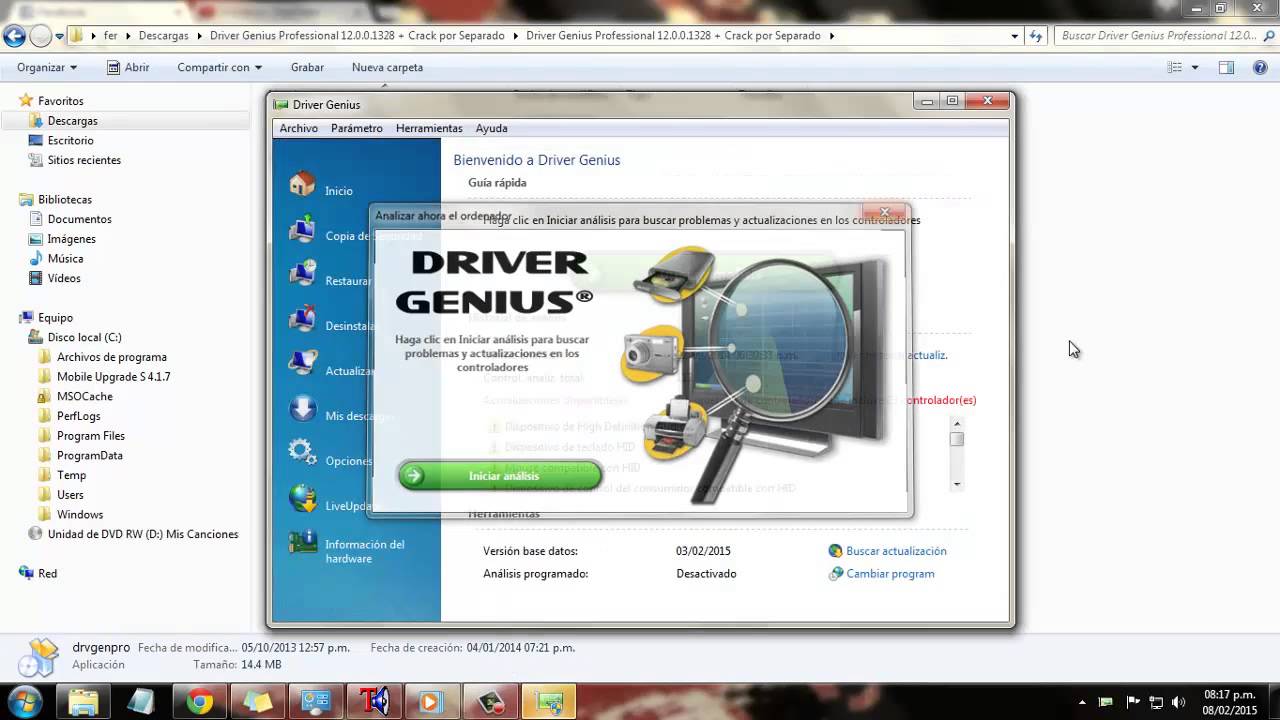
Task: Open the Explorer help icon
Action: (1260, 67)
